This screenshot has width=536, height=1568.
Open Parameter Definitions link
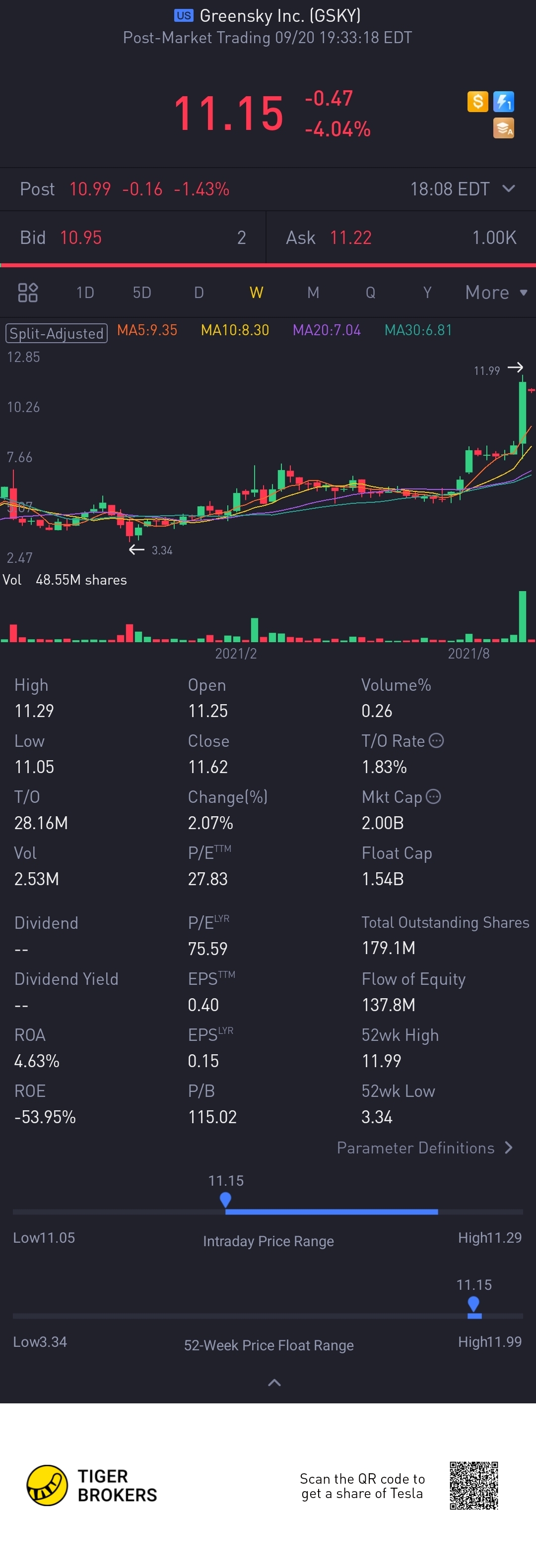424,1148
